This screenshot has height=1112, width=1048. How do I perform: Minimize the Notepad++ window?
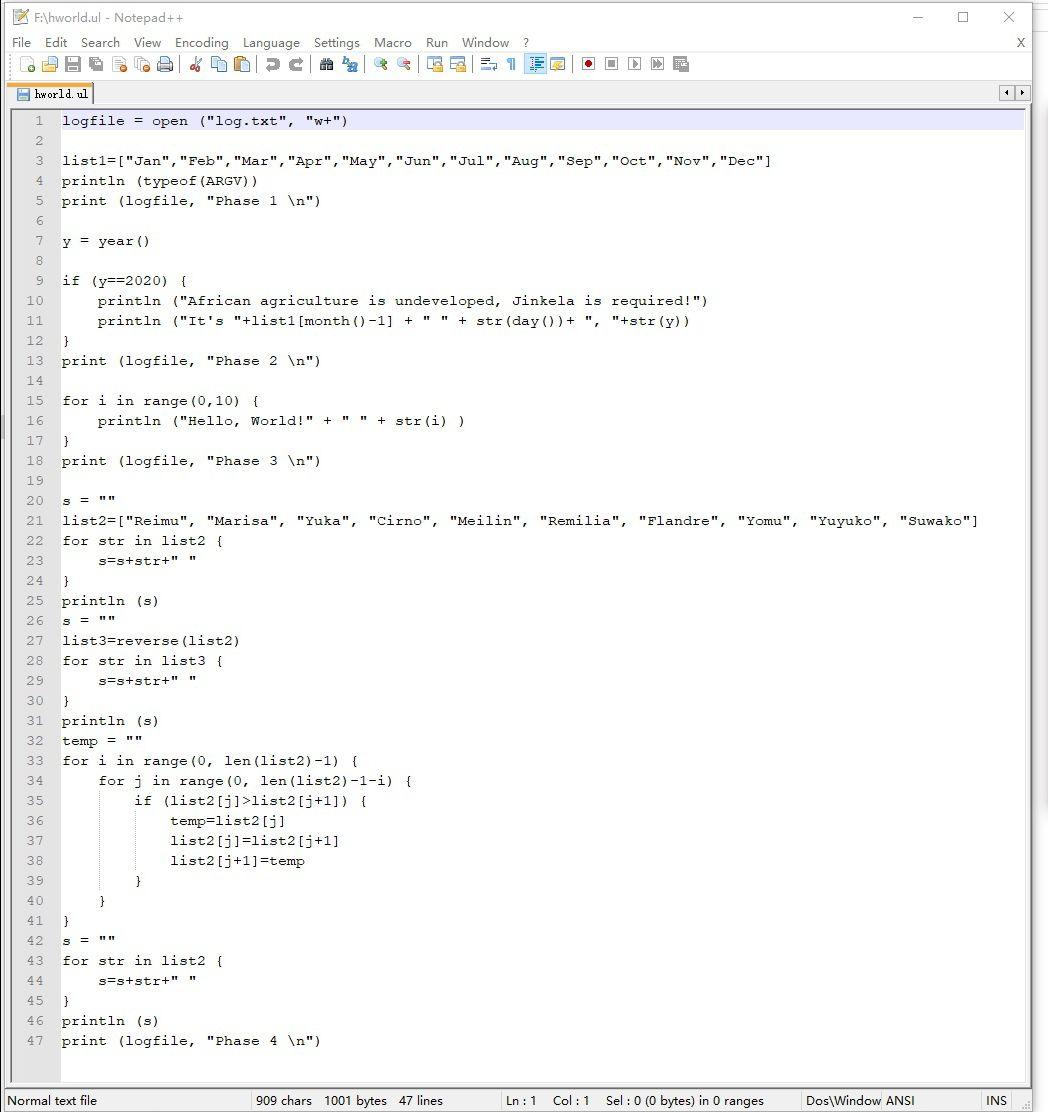[x=918, y=17]
